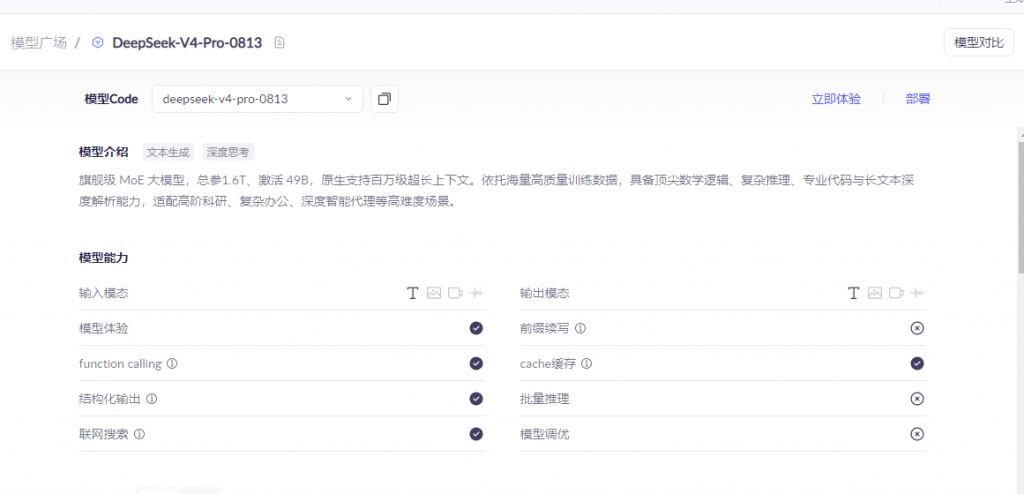Click the checkmark status for cache缓存

pyautogui.click(x=917, y=363)
